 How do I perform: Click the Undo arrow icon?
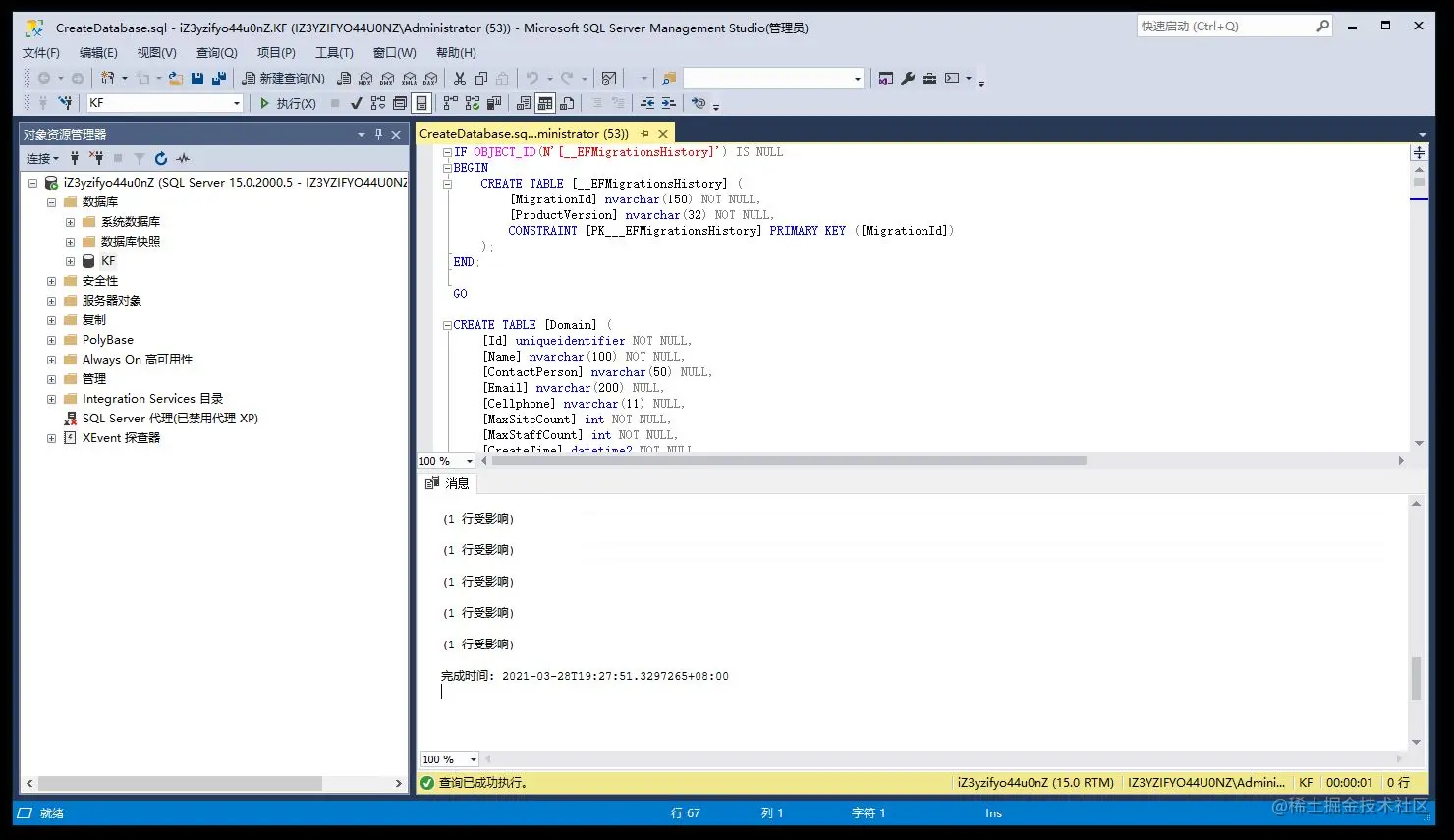(532, 79)
